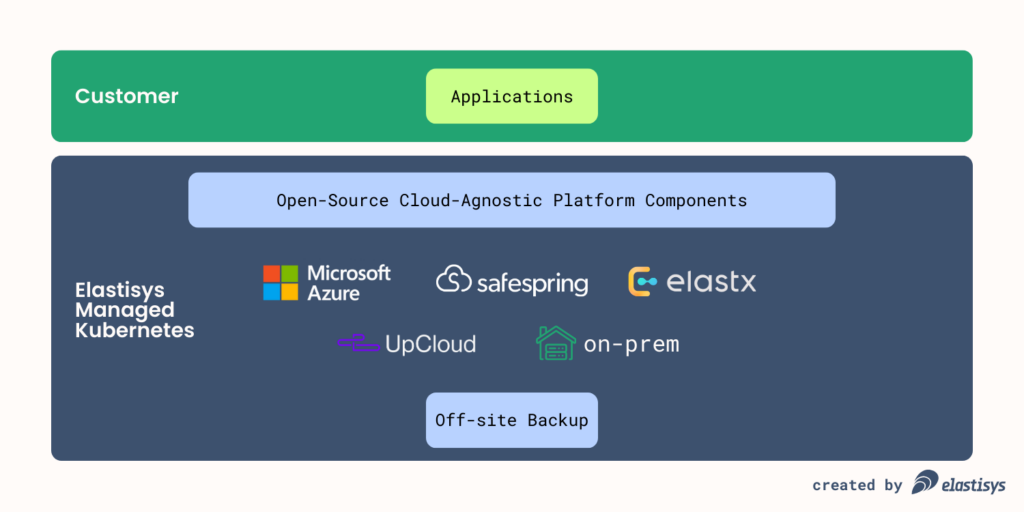Click the purple UpCloud logo icon
The height and width of the screenshot is (512, 1024).
pyautogui.click(x=358, y=344)
